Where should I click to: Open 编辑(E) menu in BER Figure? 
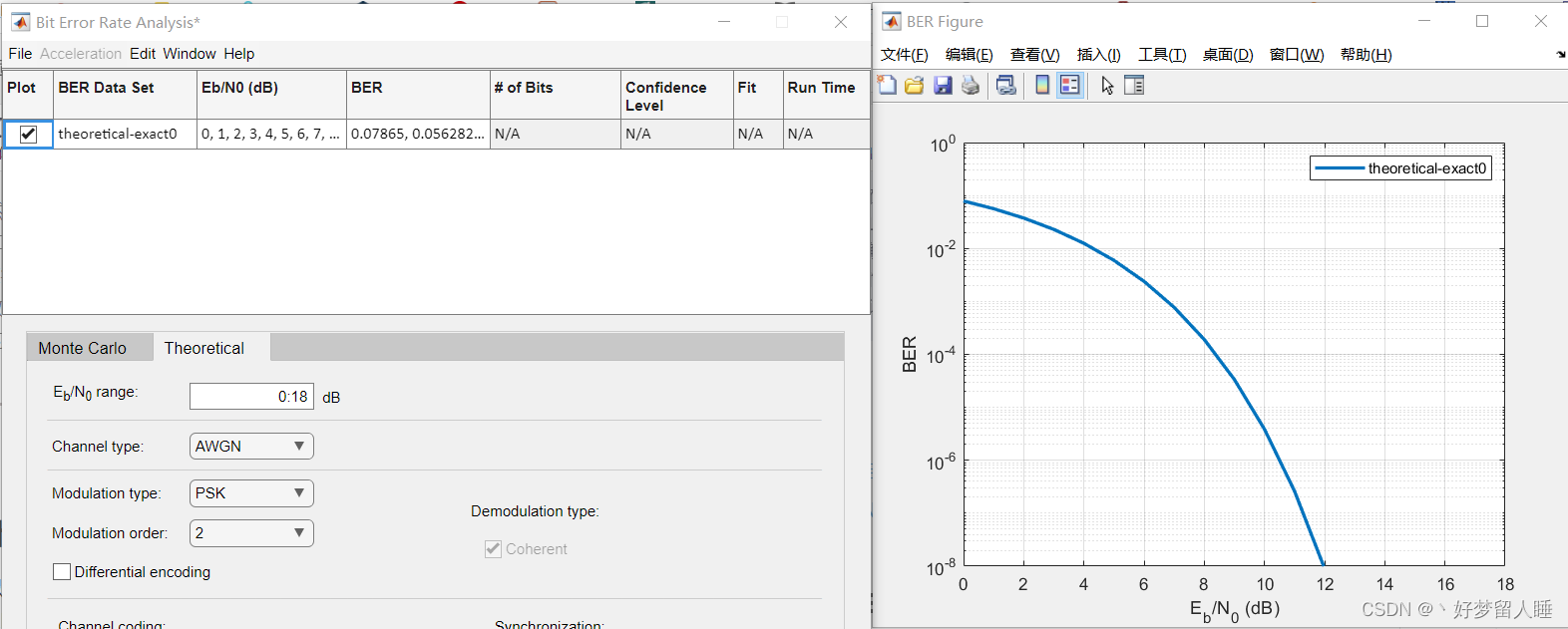(970, 55)
